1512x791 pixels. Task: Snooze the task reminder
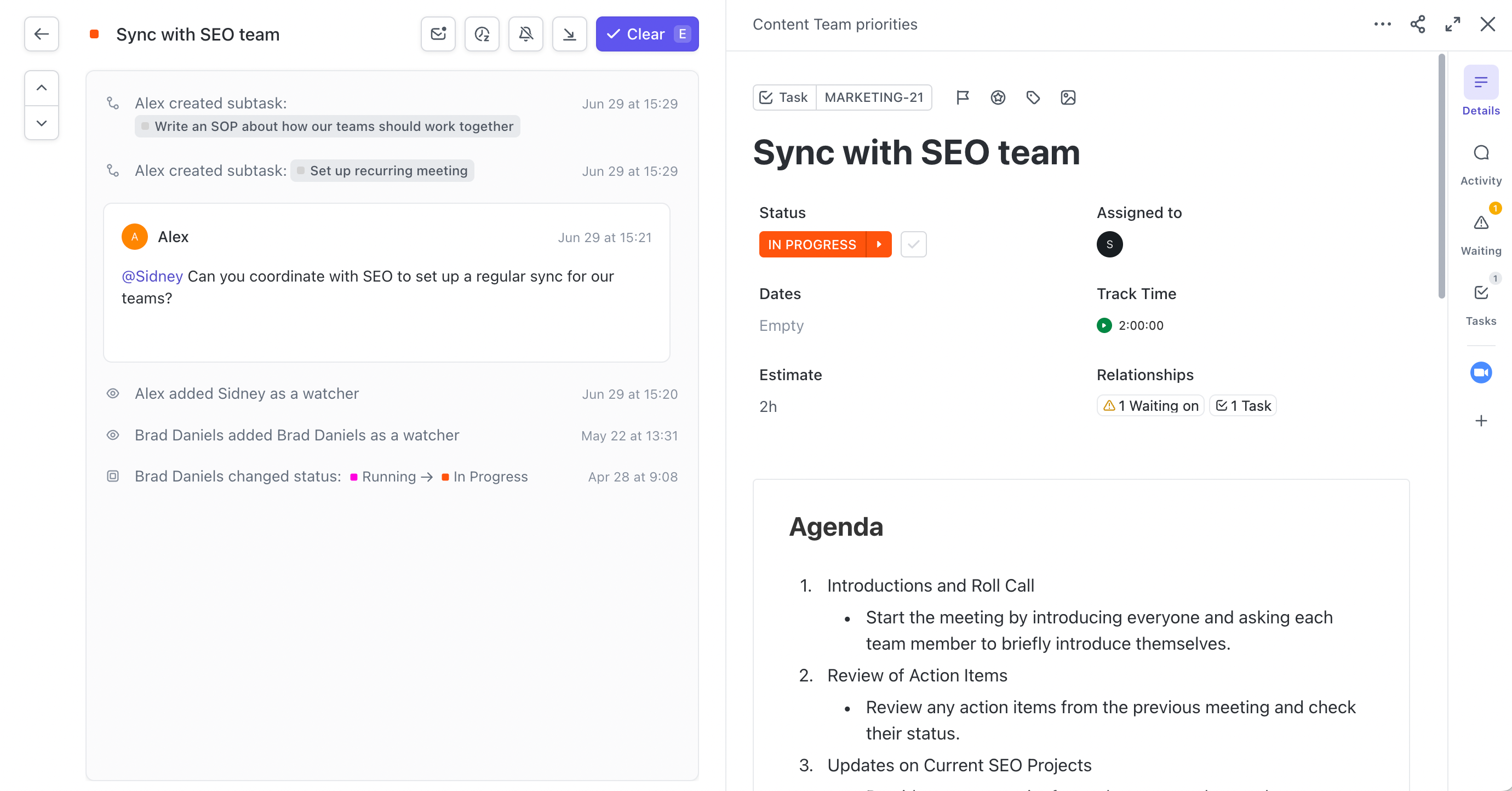click(482, 34)
